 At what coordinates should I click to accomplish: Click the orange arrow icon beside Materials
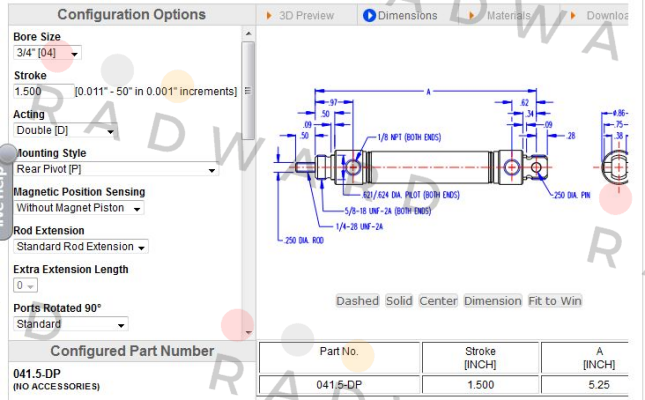tap(471, 16)
